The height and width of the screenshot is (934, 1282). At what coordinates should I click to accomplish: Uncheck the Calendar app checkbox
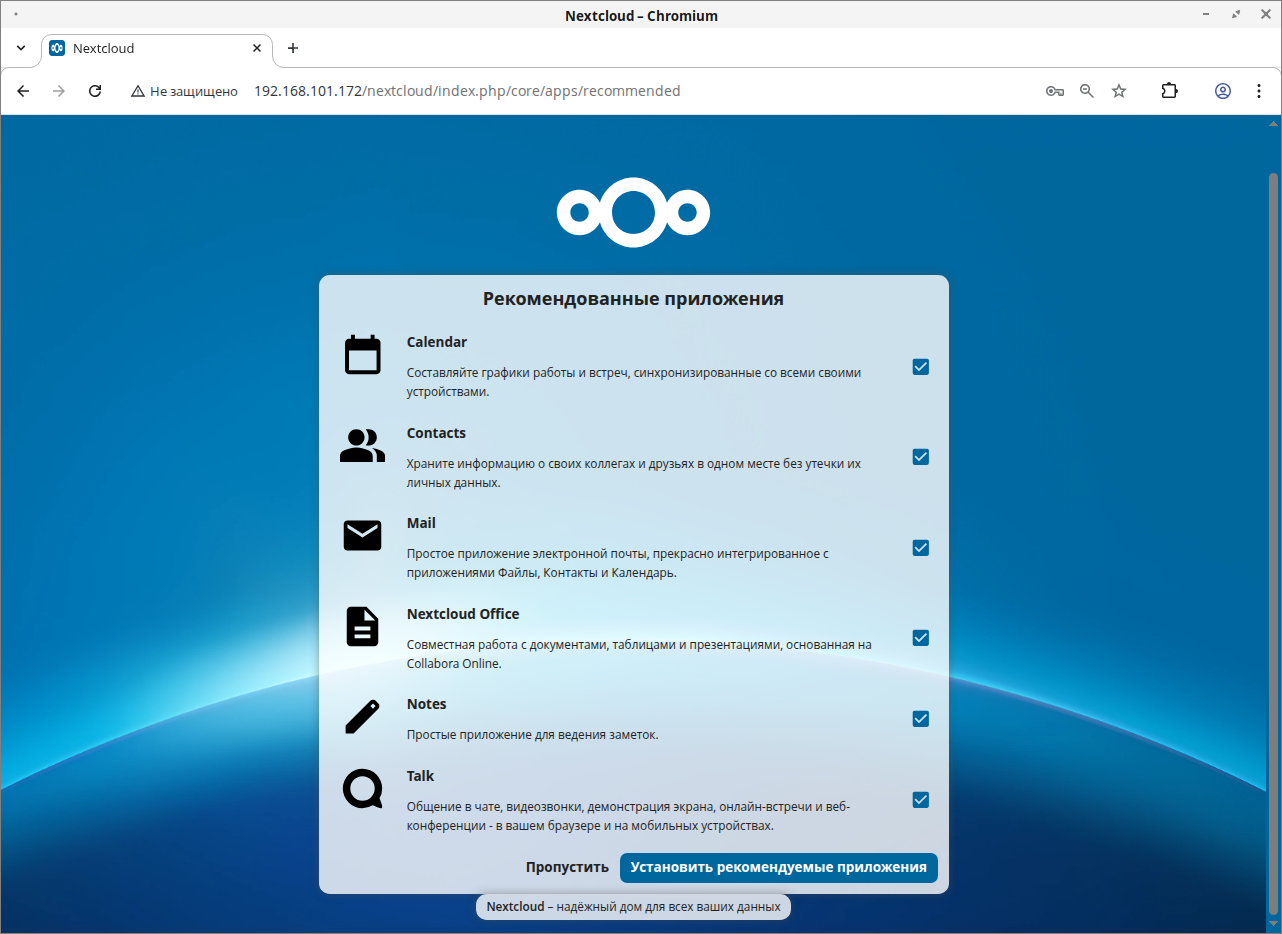[920, 367]
